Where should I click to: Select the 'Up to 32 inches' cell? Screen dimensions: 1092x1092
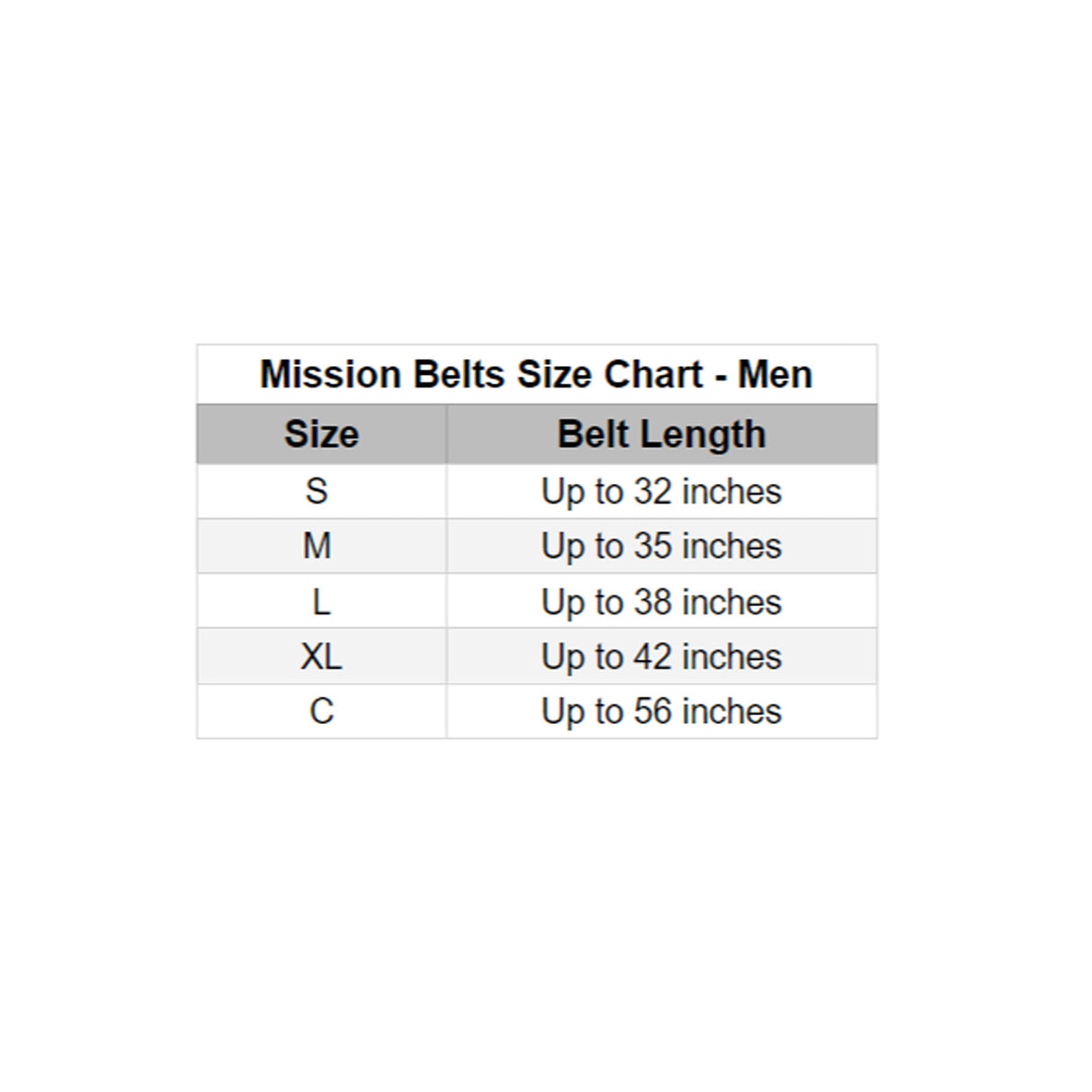click(x=661, y=491)
